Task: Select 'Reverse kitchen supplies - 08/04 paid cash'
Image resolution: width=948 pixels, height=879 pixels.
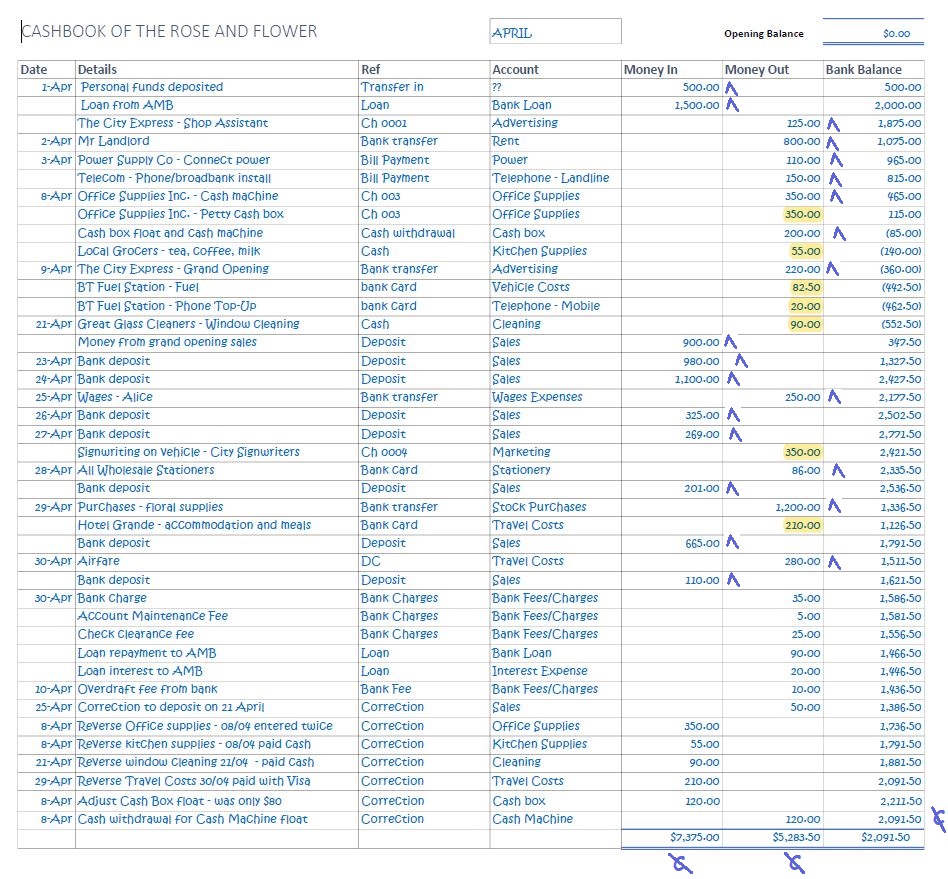Action: pyautogui.click(x=194, y=745)
